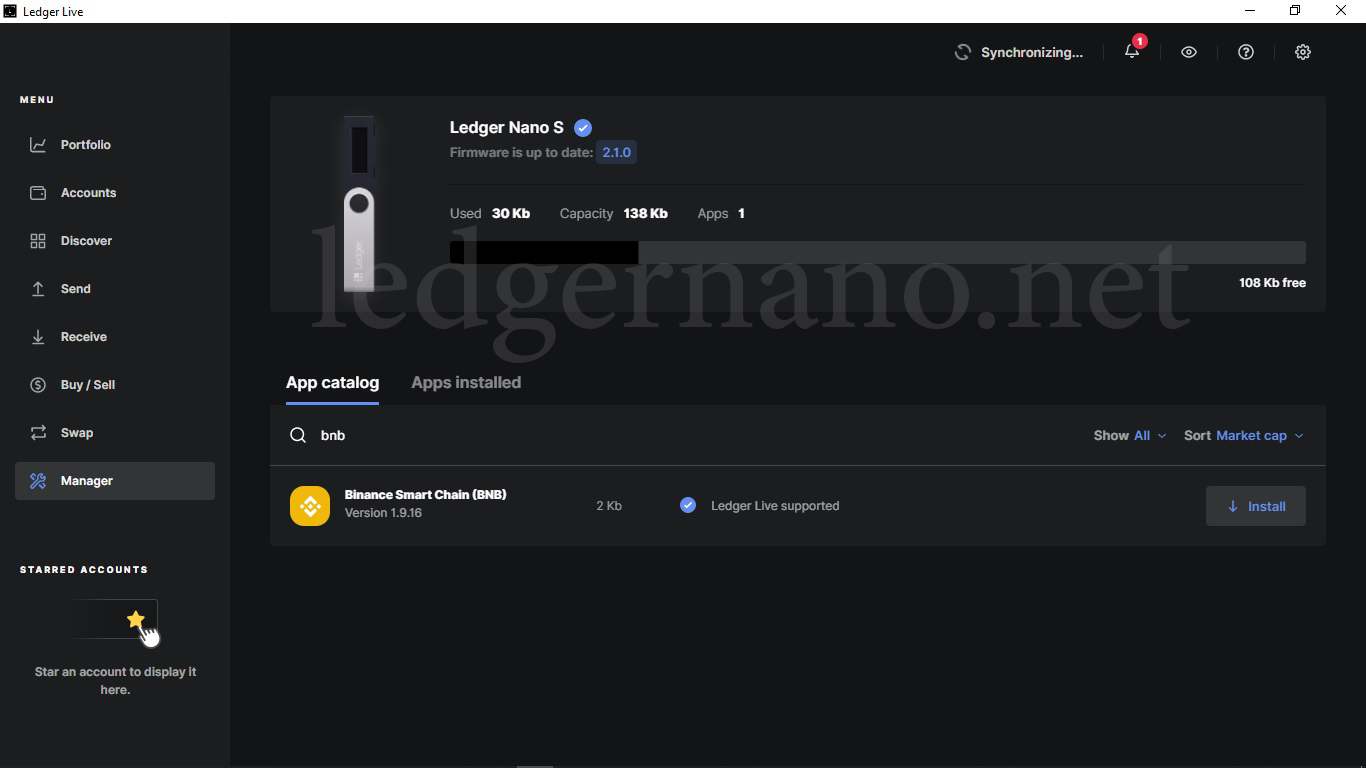
Task: Click the Binance Smart Chain (BNB) name
Action: (426, 495)
